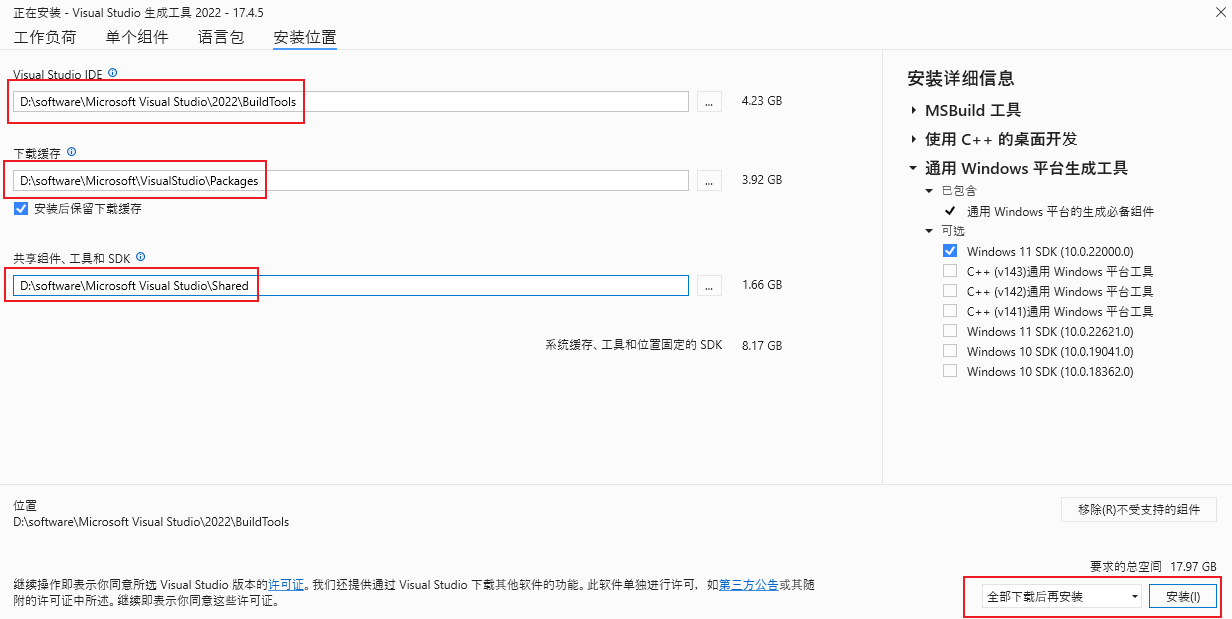Collapse 通用 Windows 平台生成工具 section
This screenshot has height=619, width=1232.
pos(913,168)
